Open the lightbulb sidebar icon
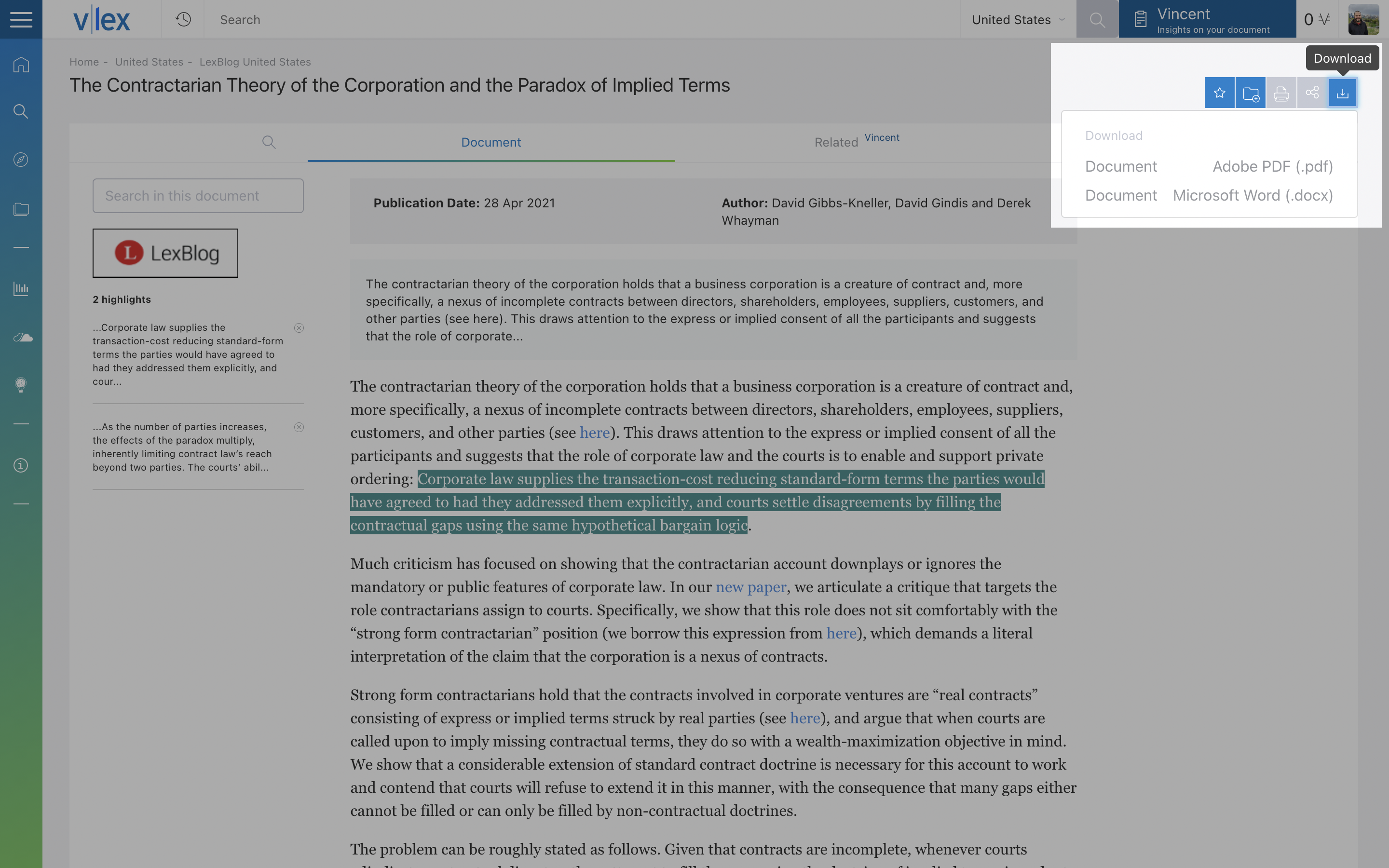Viewport: 1389px width, 868px height. [x=21, y=385]
